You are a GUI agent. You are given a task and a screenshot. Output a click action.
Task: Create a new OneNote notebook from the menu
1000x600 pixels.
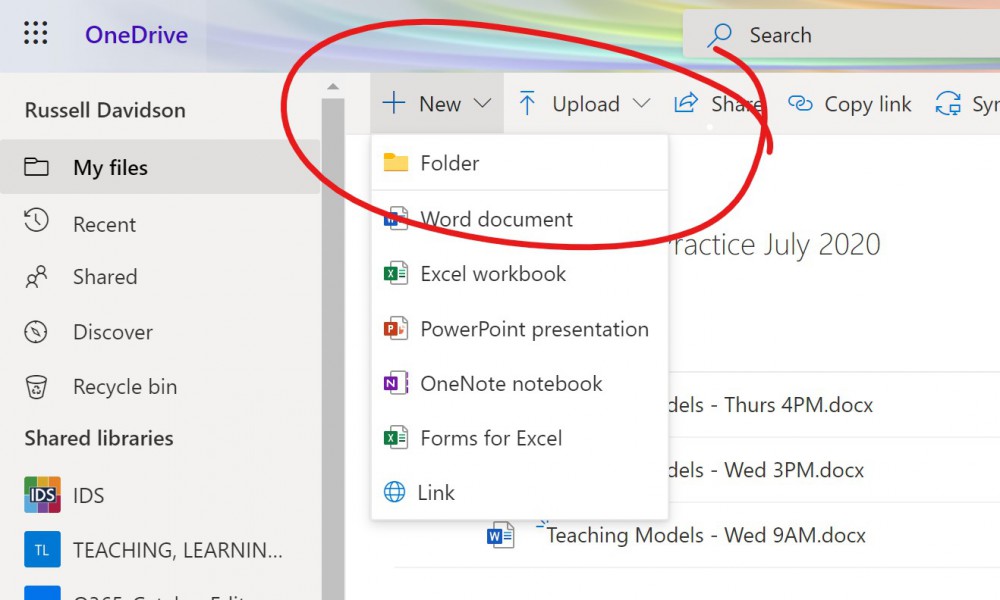tap(511, 383)
